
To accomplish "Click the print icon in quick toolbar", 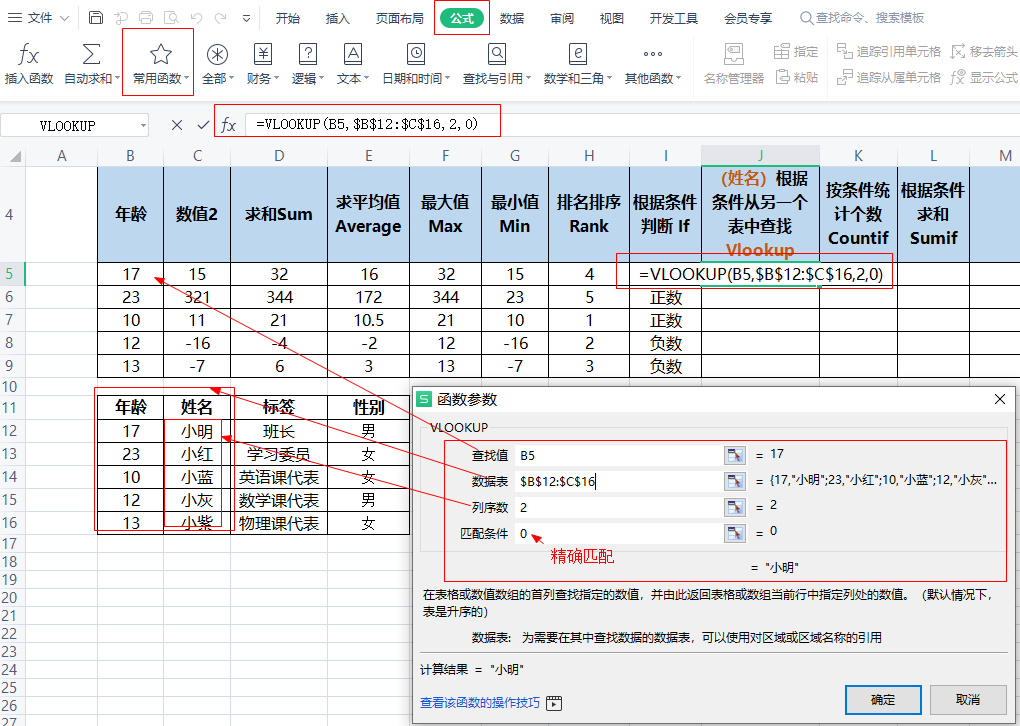I will pyautogui.click(x=146, y=18).
